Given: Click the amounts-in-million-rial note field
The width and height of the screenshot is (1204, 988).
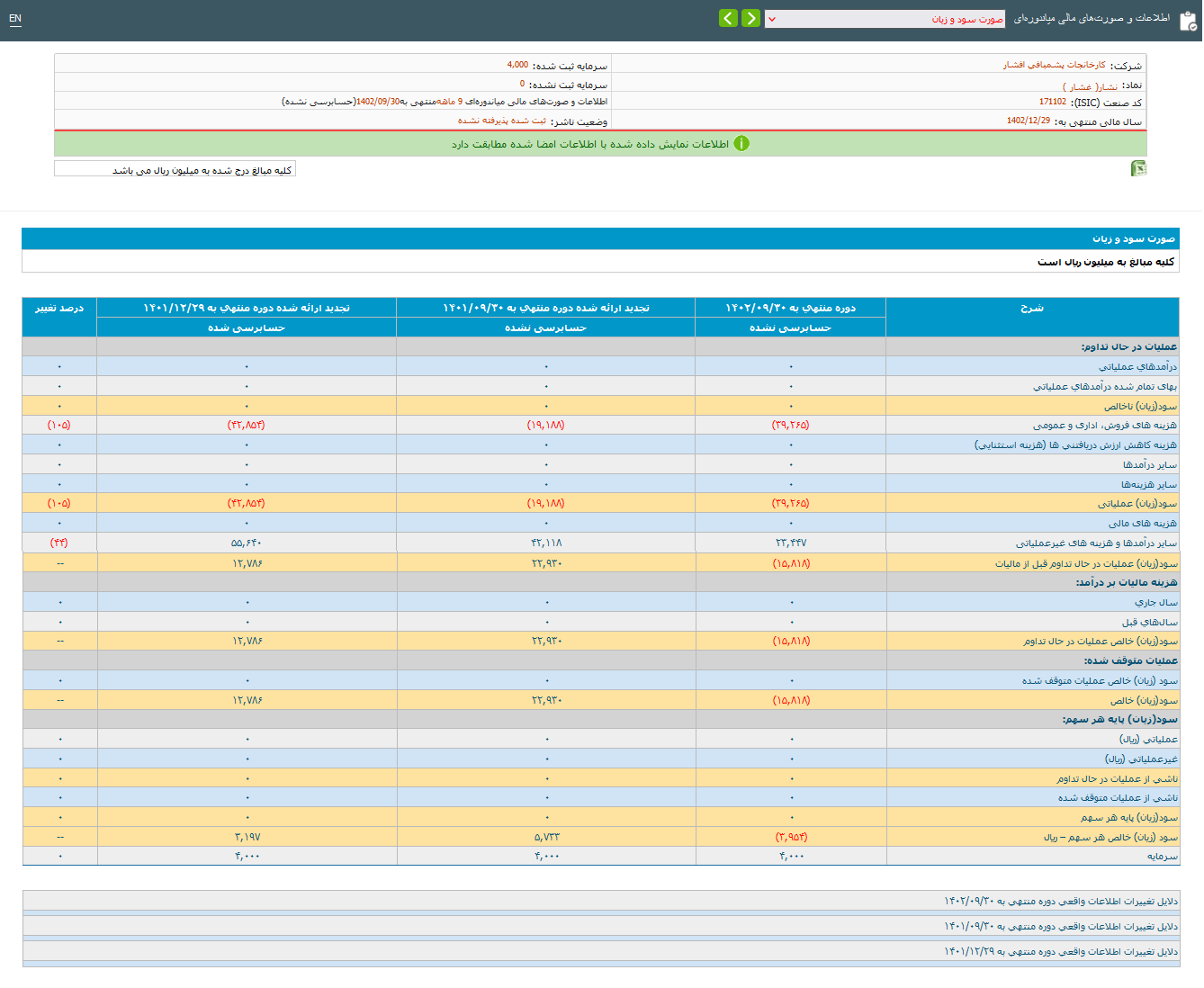Looking at the screenshot, I should pos(175,169).
